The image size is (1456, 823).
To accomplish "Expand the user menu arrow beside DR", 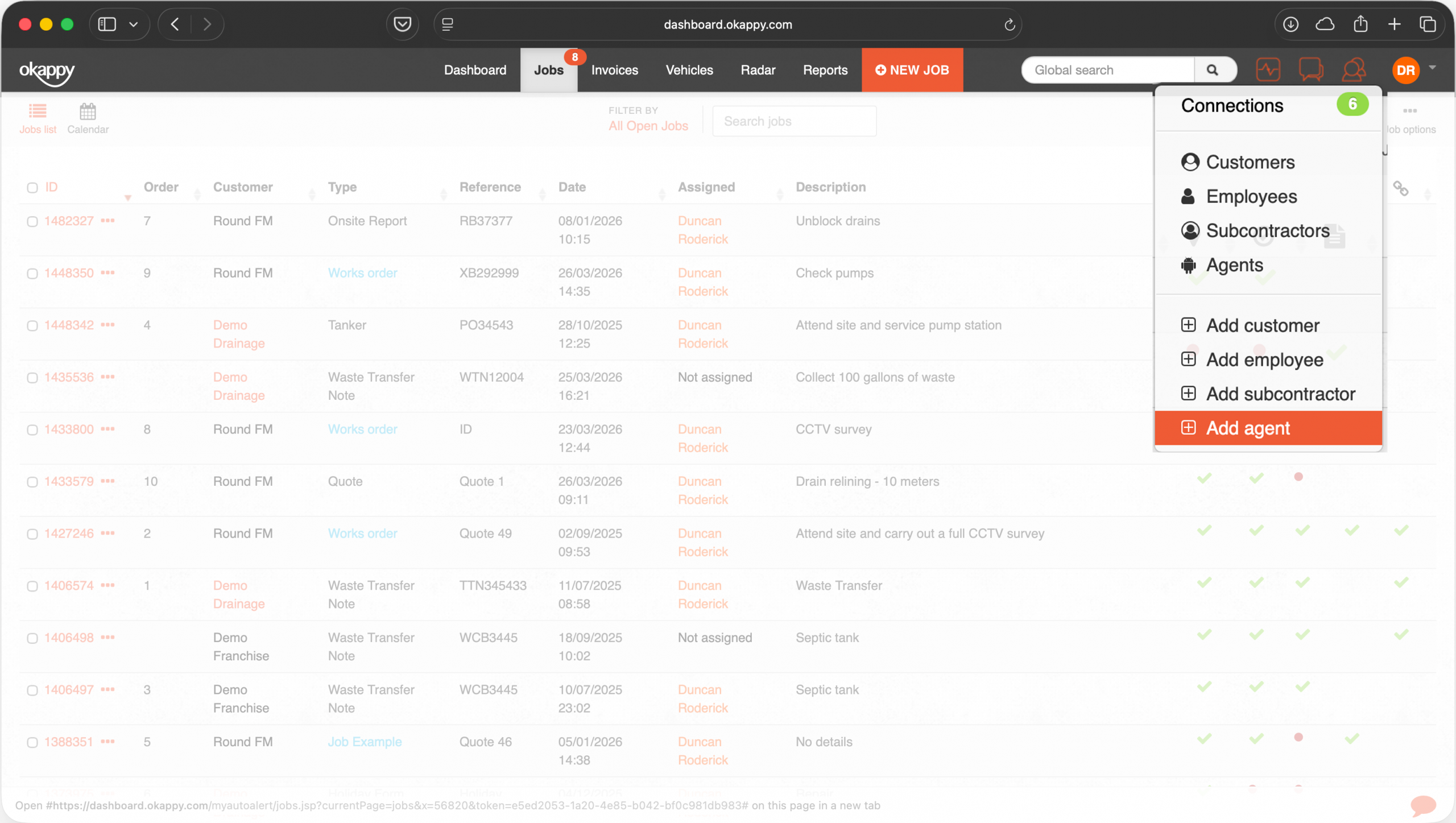I will (1432, 68).
